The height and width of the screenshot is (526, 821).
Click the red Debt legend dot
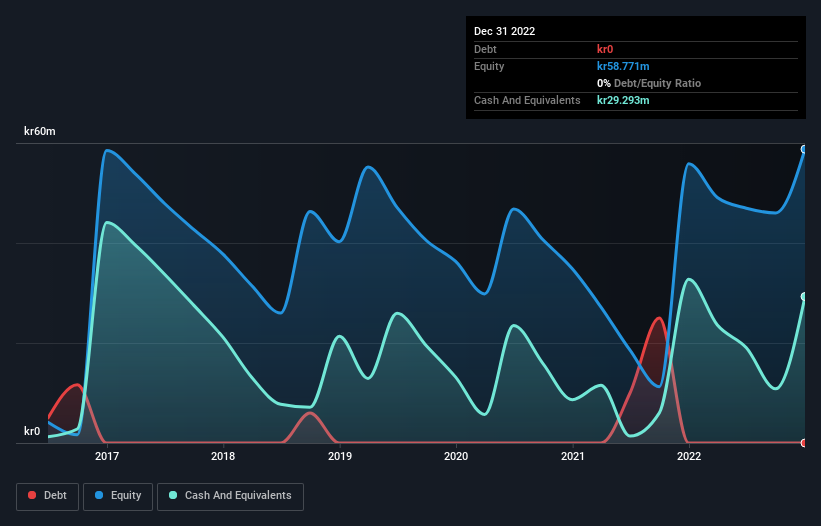32,495
